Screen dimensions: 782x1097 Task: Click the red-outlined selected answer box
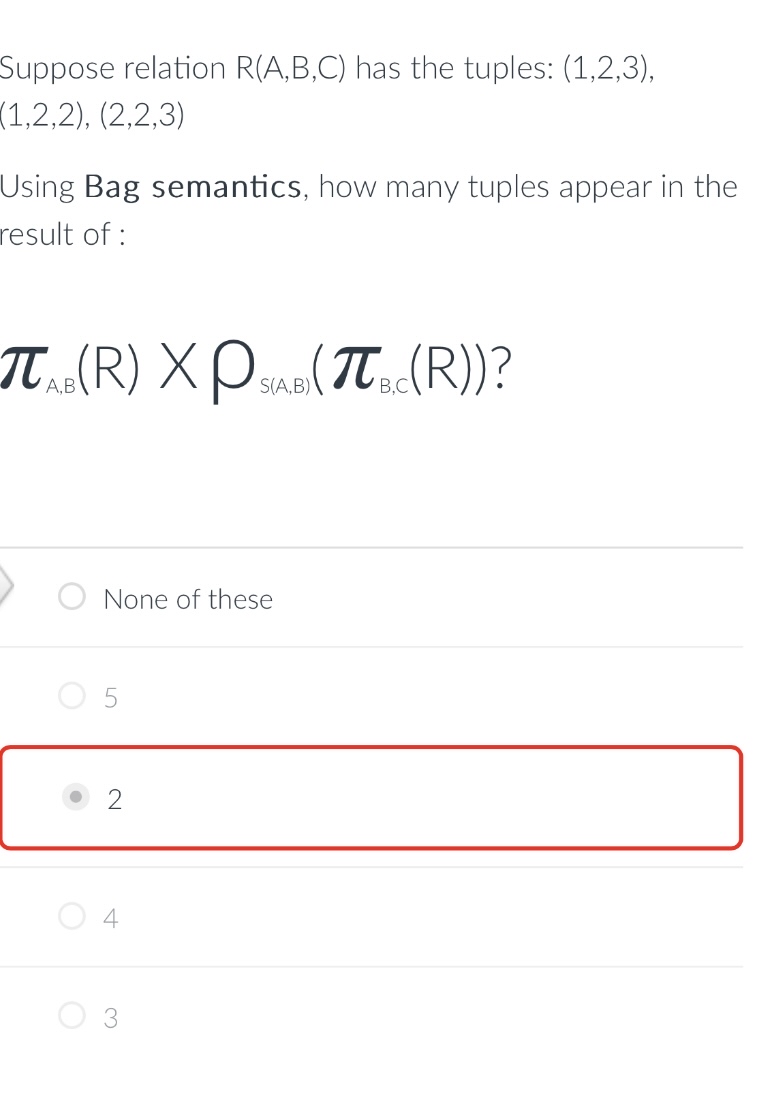[x=371, y=797]
